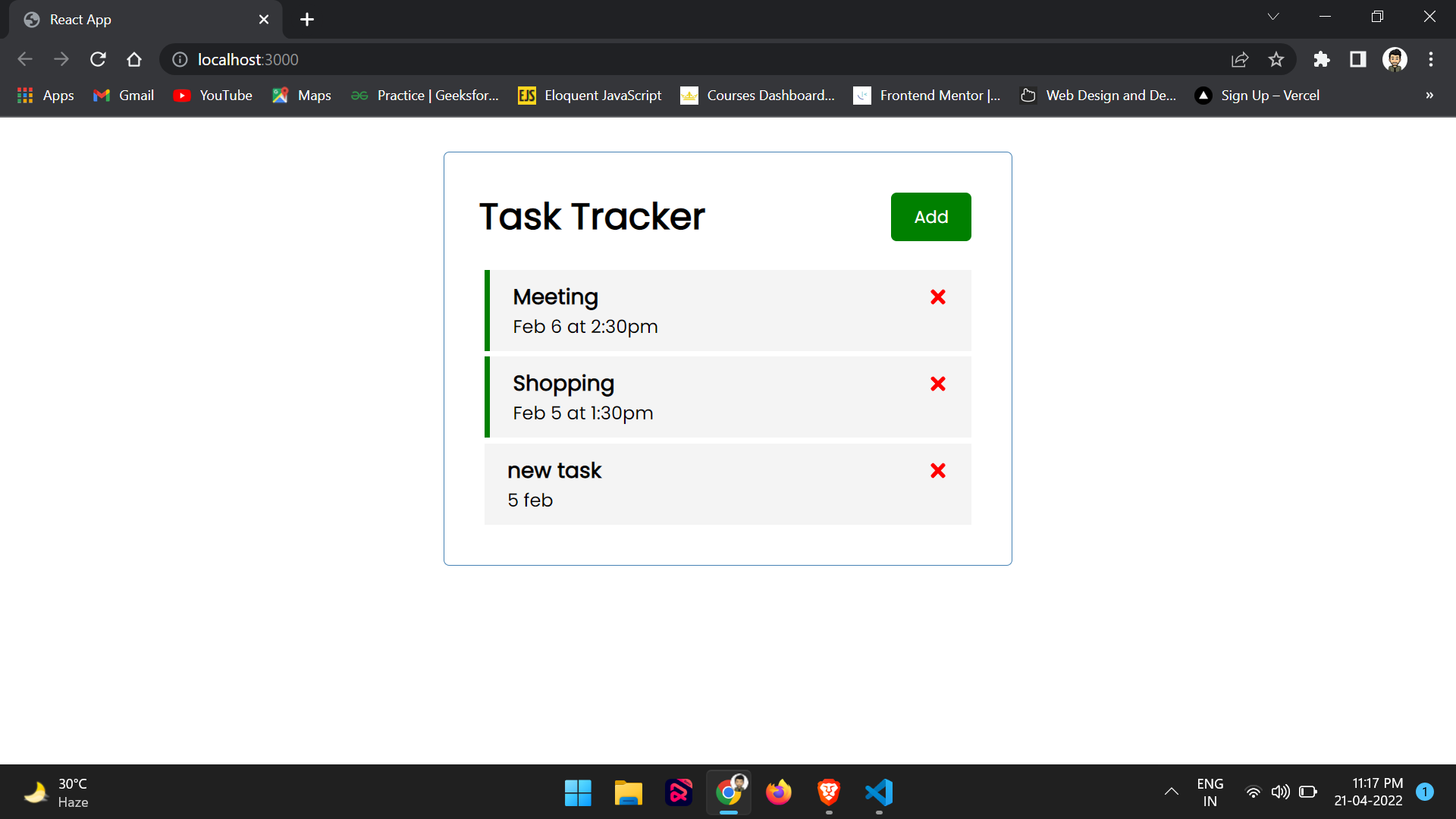Show hidden system tray icons

click(x=1172, y=792)
